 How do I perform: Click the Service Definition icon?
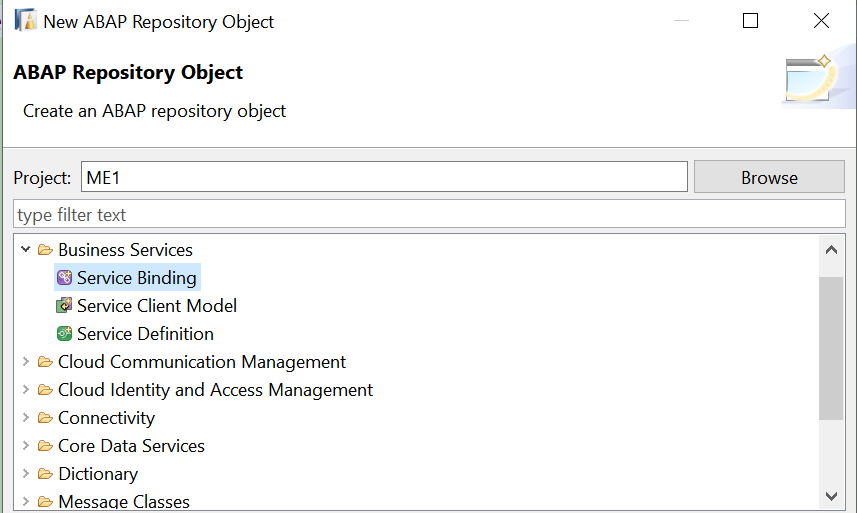(64, 333)
